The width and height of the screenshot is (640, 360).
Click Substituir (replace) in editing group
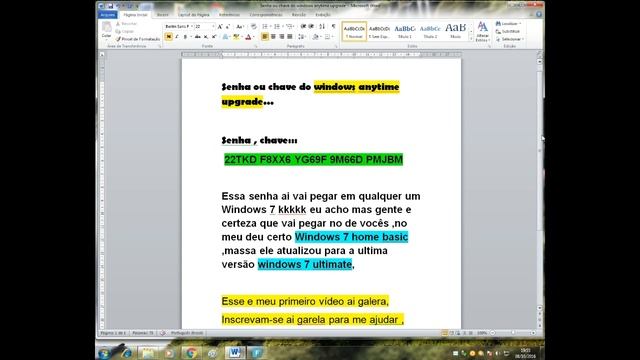508,31
